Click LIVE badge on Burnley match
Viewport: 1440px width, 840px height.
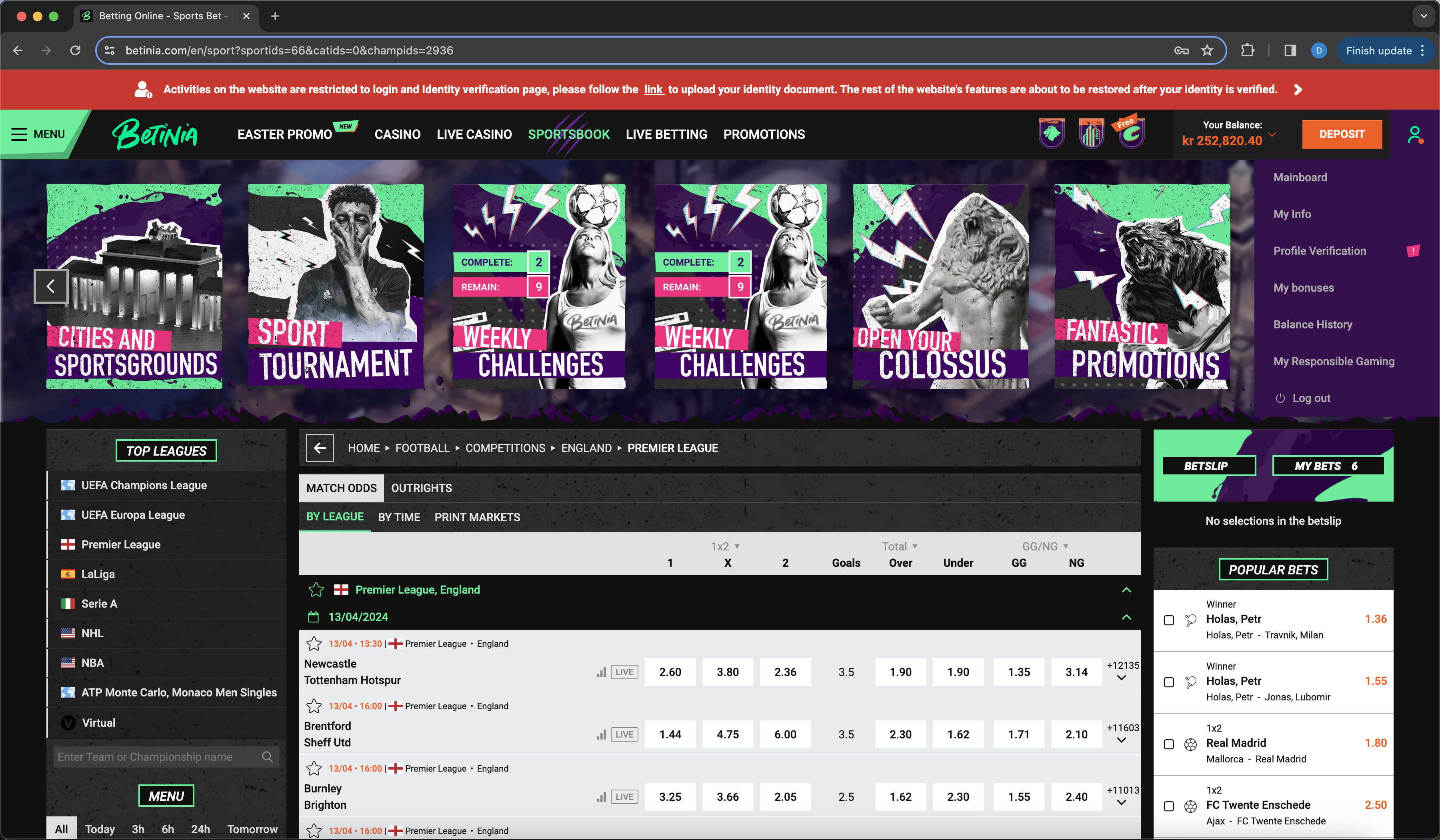point(624,796)
